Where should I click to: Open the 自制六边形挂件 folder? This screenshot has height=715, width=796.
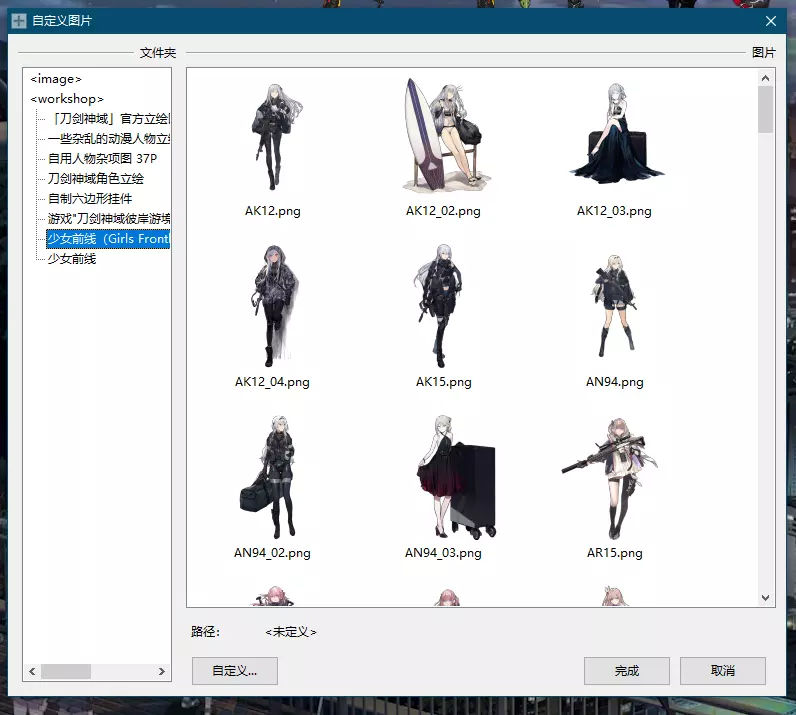90,199
